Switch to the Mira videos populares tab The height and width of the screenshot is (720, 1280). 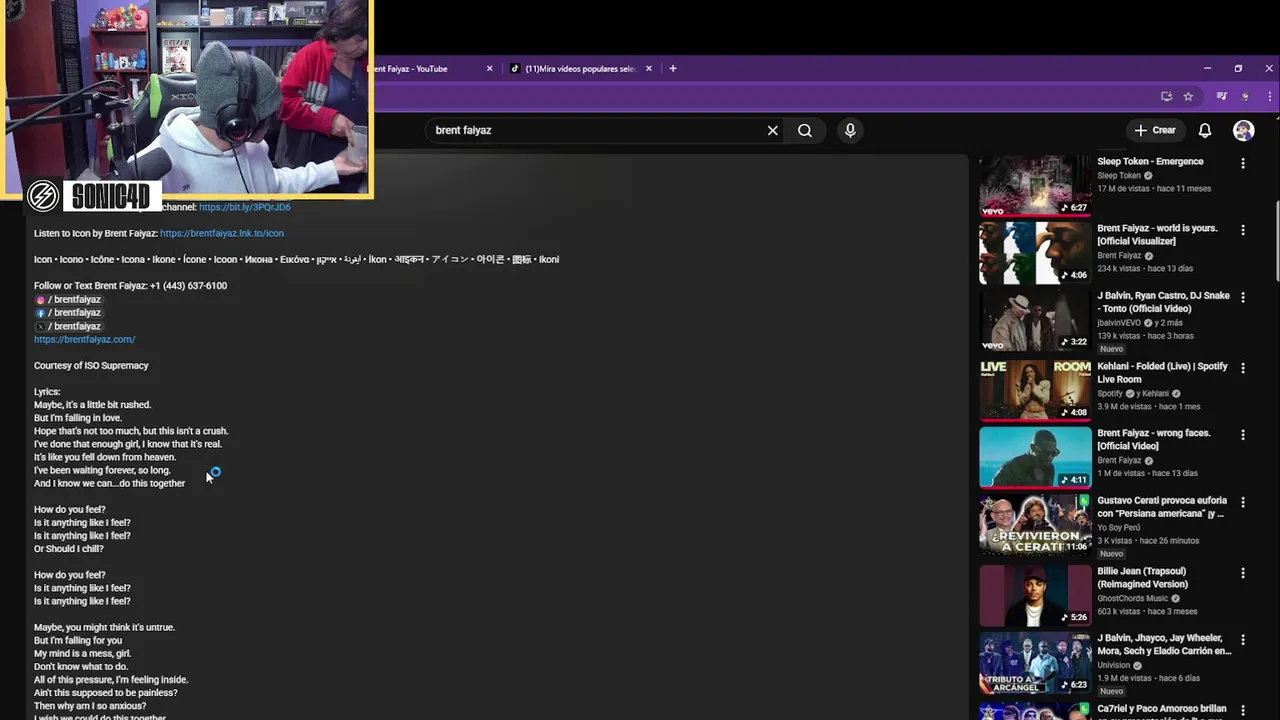click(580, 69)
